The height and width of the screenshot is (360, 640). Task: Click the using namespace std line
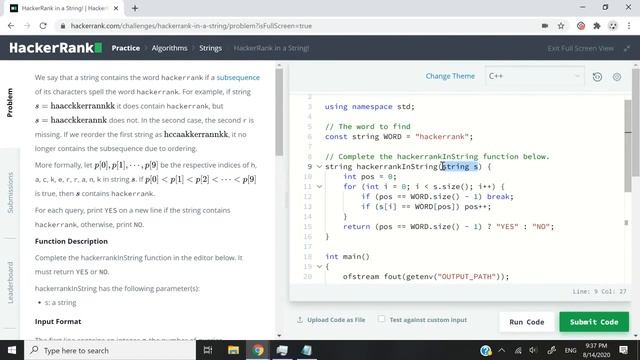(370, 107)
